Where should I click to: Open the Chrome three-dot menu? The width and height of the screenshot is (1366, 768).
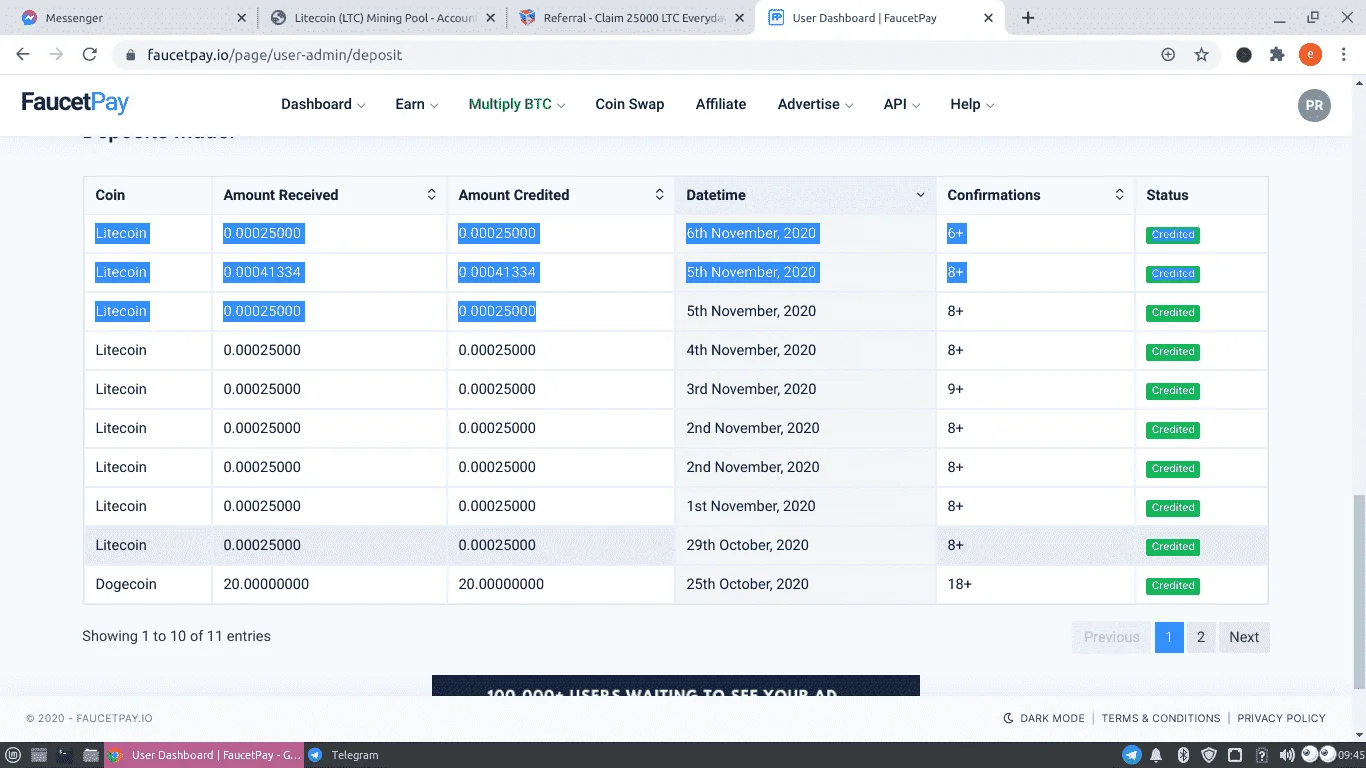click(x=1343, y=55)
